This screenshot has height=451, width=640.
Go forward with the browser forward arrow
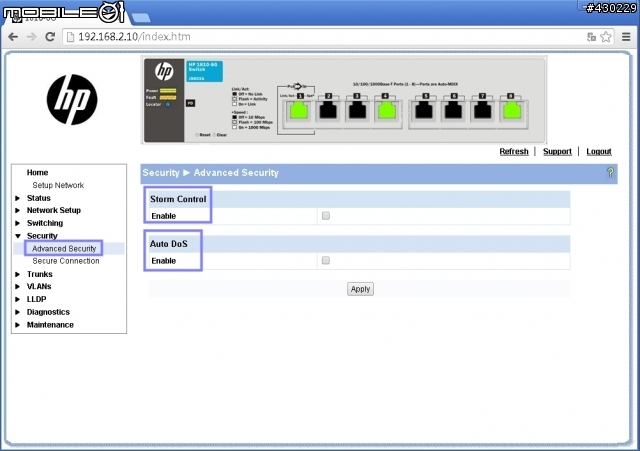point(31,37)
